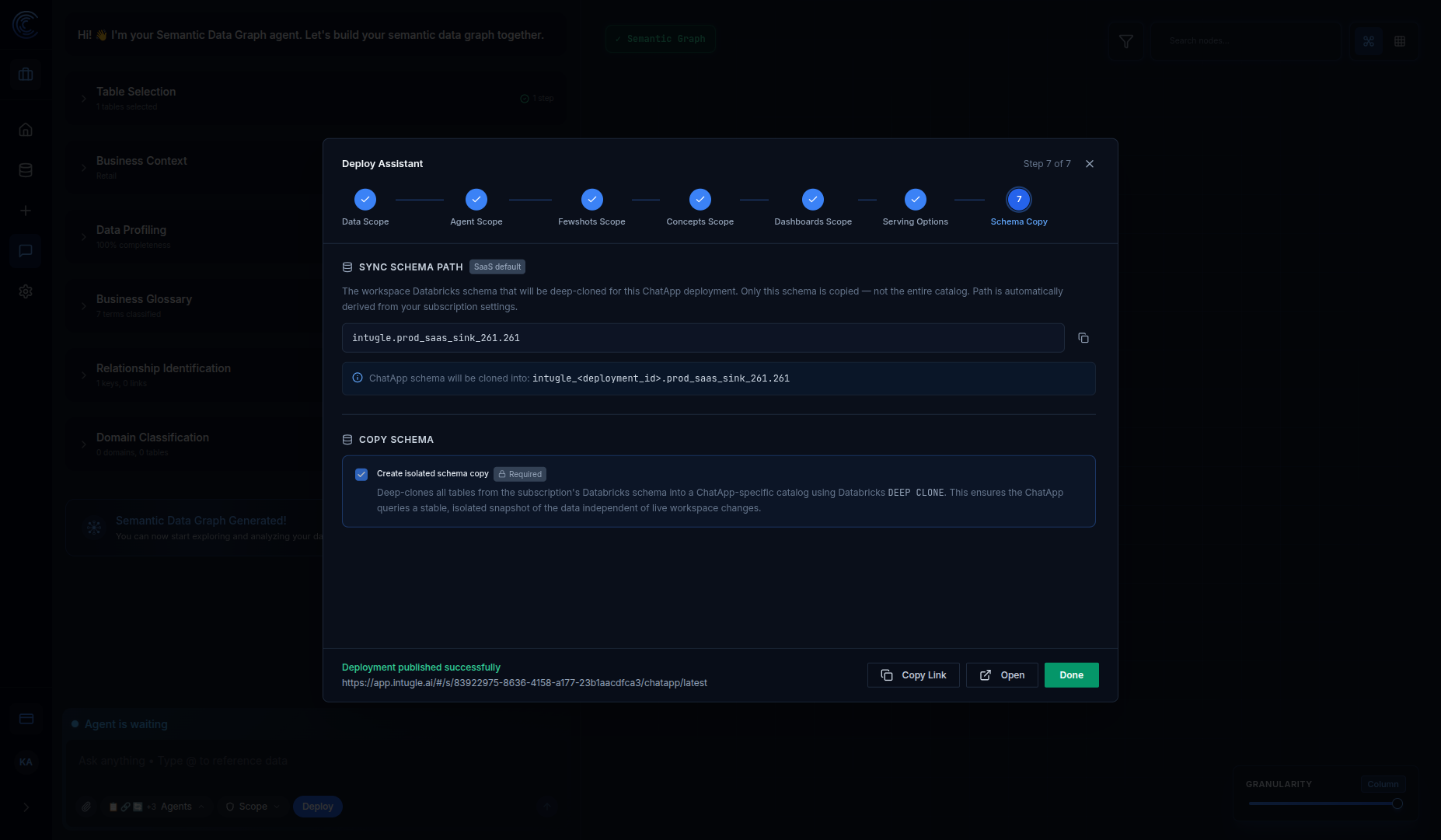Click the Search nodes input field
Screen dimensions: 1441x840
pyautogui.click(x=1246, y=41)
